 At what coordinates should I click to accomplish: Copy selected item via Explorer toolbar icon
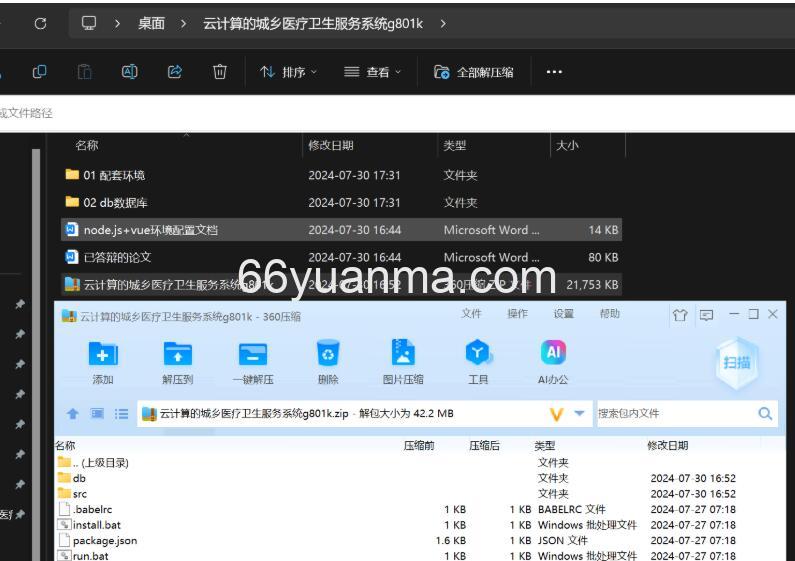pos(40,72)
